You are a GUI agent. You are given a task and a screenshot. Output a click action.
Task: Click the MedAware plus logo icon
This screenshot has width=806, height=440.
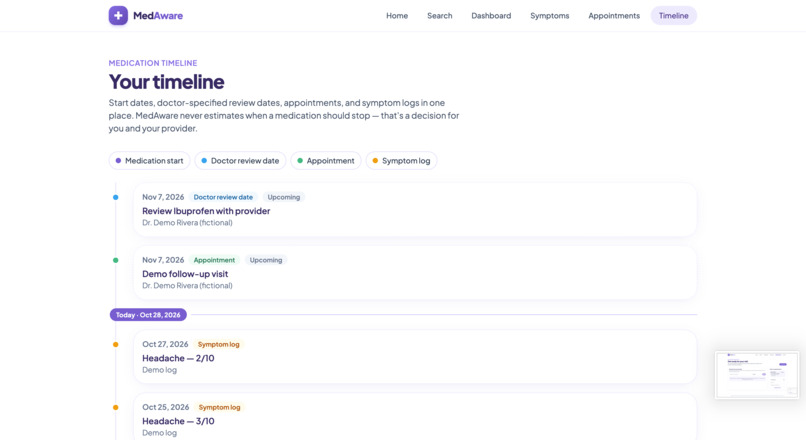118,15
